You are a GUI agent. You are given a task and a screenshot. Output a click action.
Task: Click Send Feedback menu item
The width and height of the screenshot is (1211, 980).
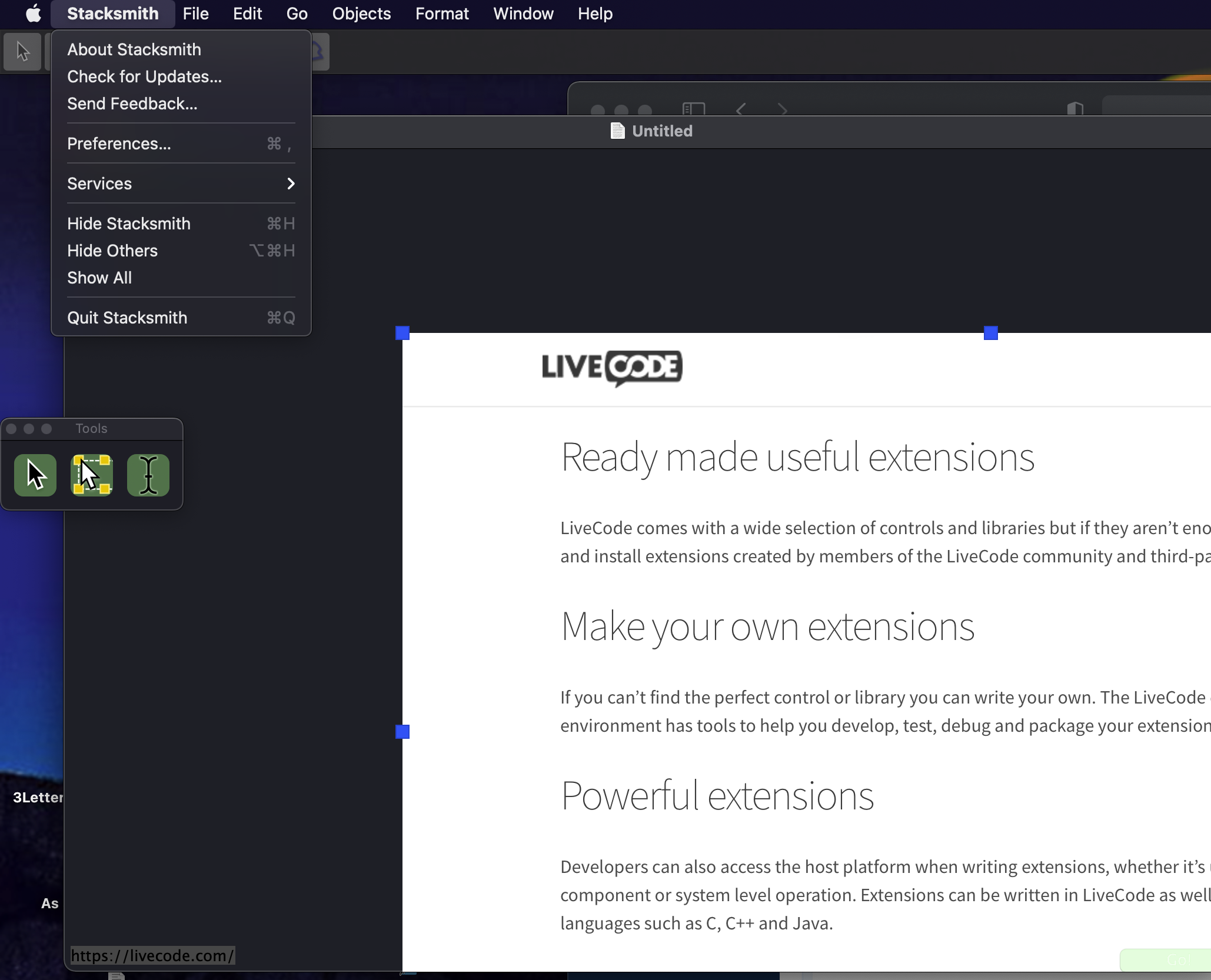pos(132,103)
